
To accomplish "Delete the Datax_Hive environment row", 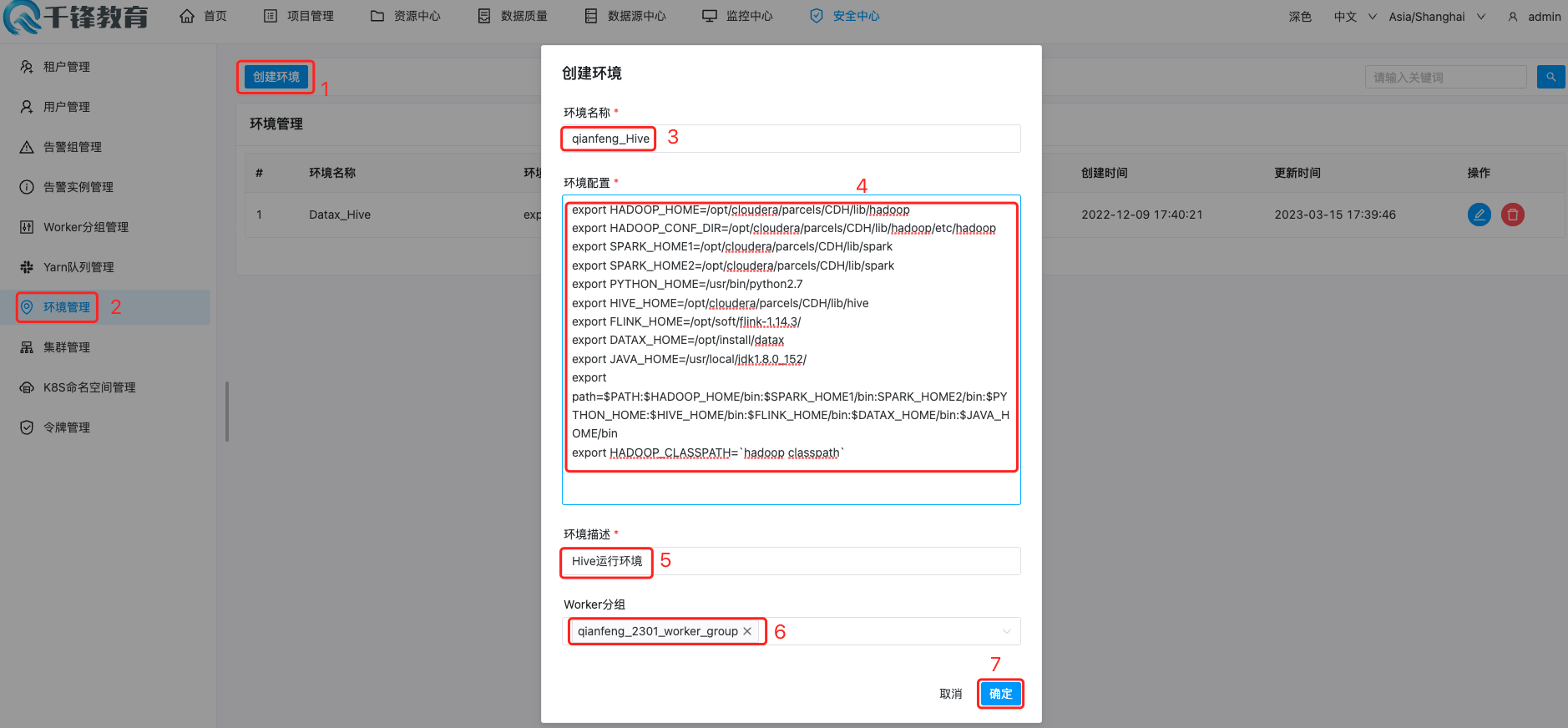I will click(x=1512, y=215).
